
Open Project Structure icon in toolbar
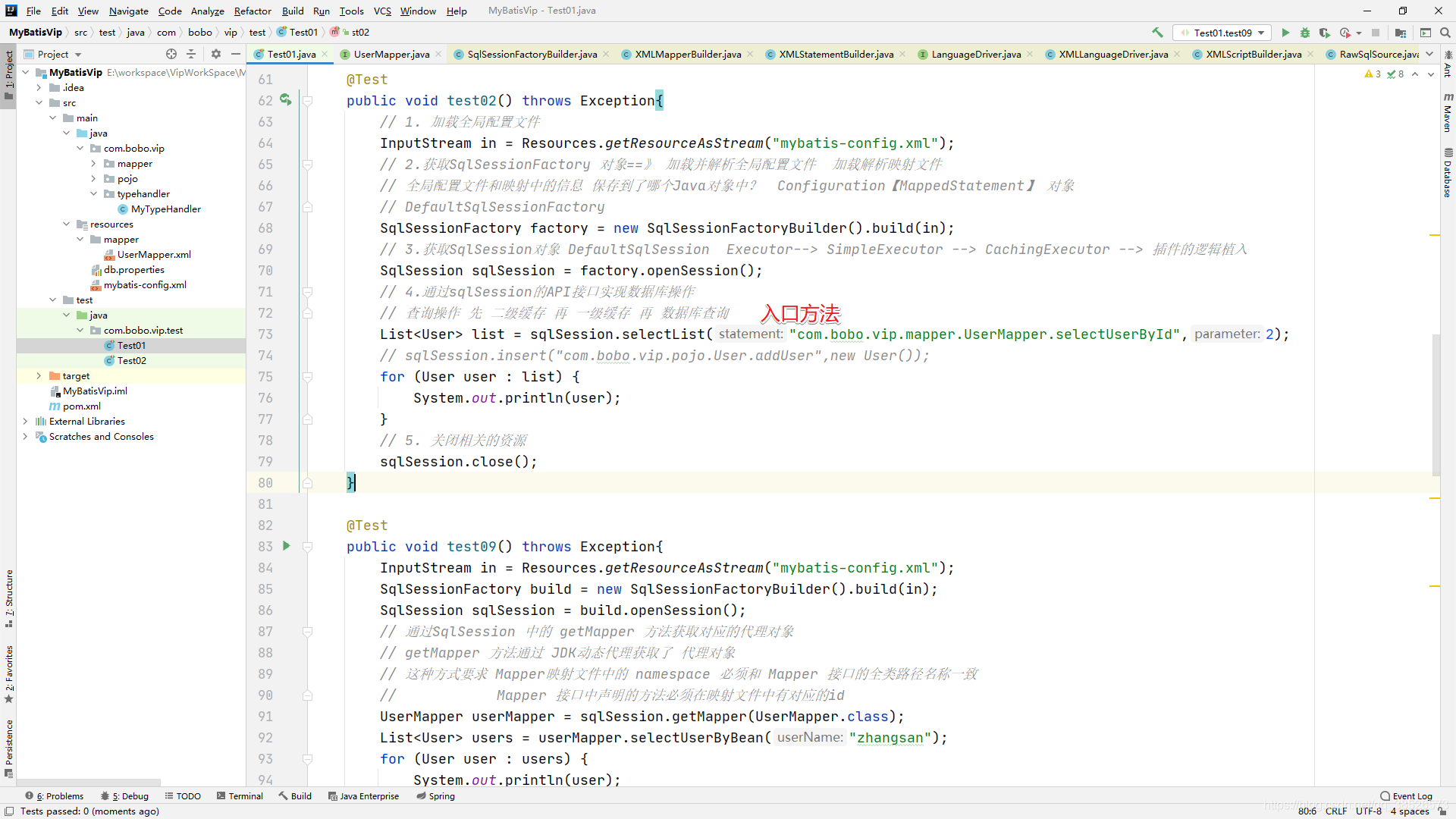pyautogui.click(x=1401, y=33)
